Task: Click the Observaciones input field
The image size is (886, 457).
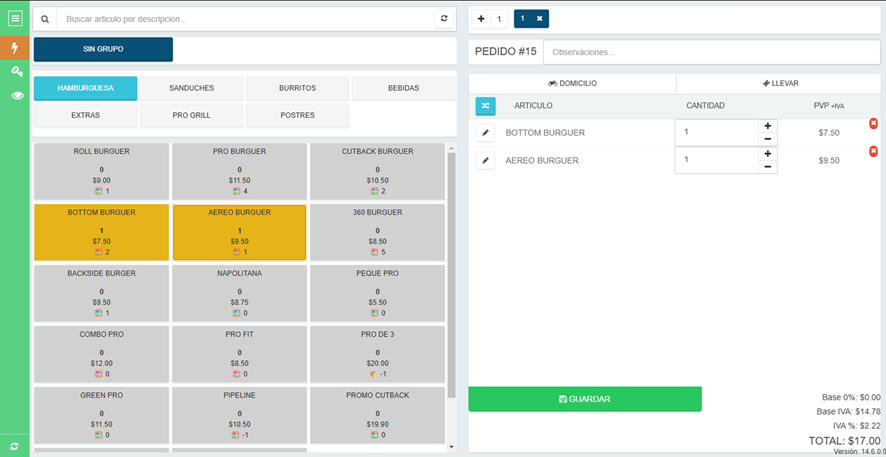Action: pyautogui.click(x=711, y=52)
